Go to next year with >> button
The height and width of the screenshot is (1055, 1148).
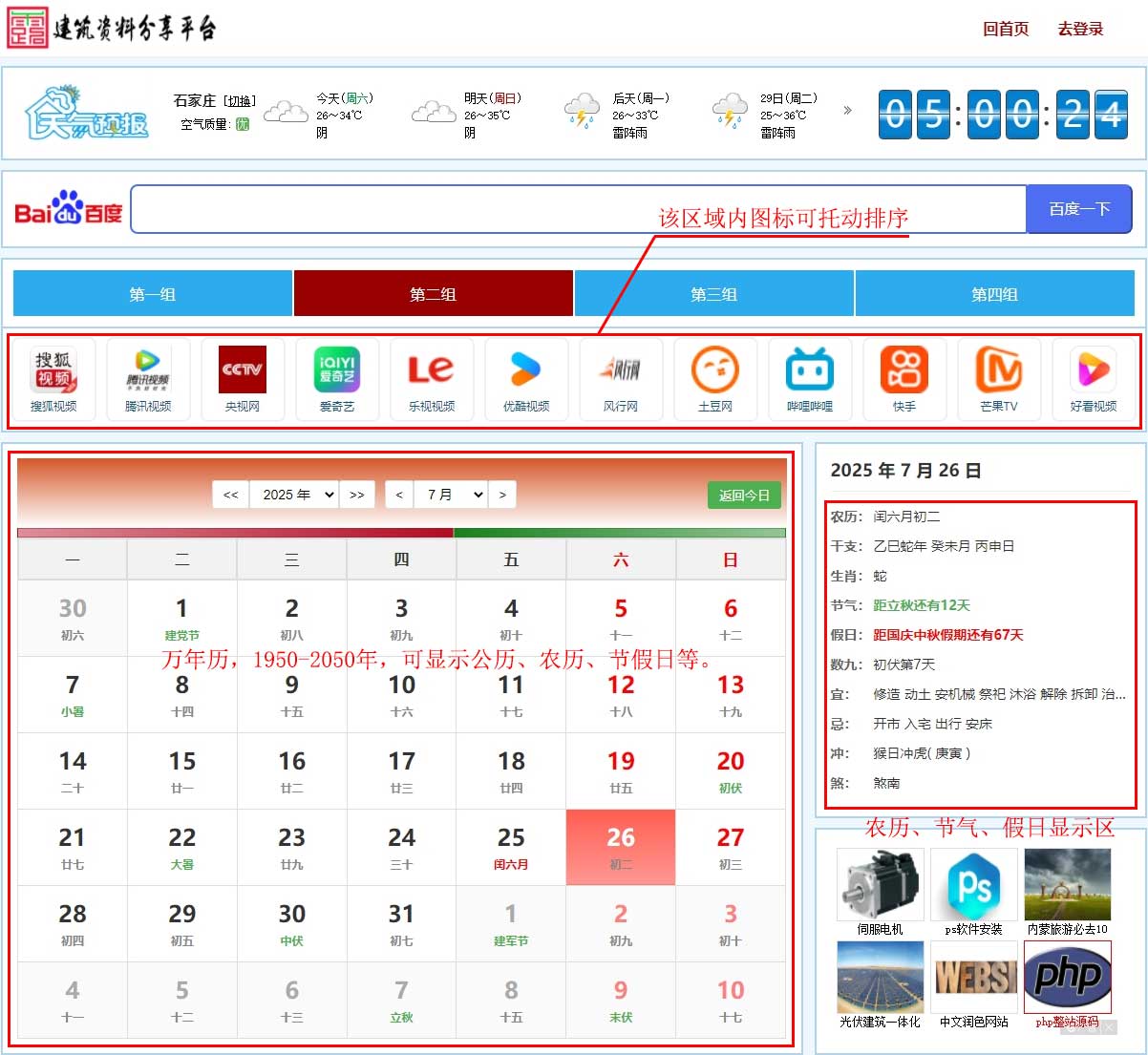click(357, 495)
